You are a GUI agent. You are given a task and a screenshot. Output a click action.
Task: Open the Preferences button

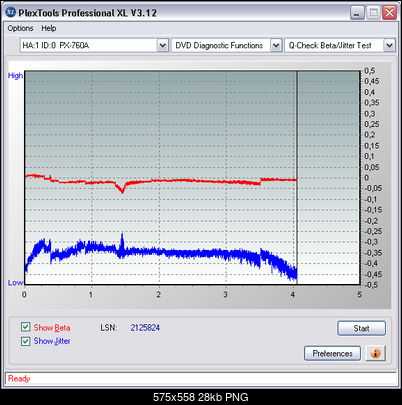coord(332,353)
